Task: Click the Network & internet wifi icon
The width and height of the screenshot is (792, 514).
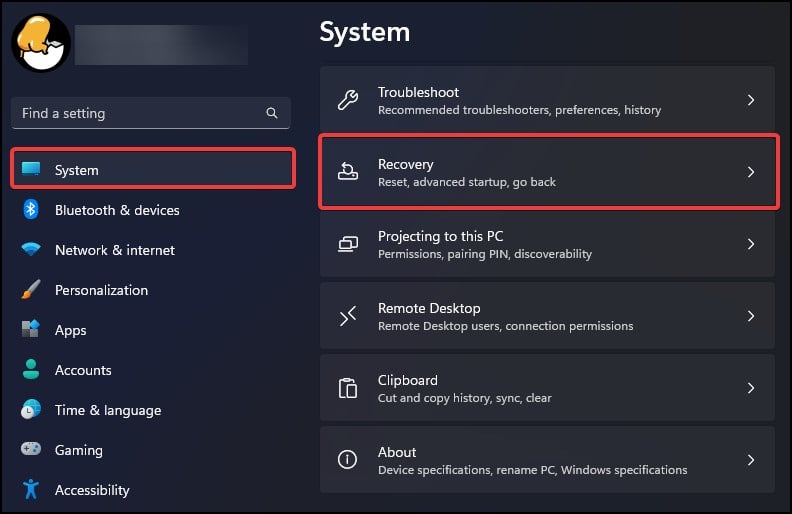Action: click(31, 250)
